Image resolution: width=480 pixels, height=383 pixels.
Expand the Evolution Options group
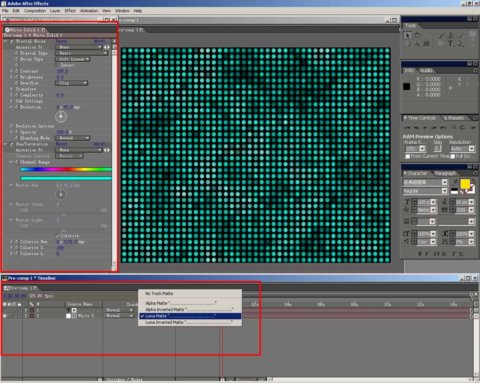pyautogui.click(x=11, y=126)
